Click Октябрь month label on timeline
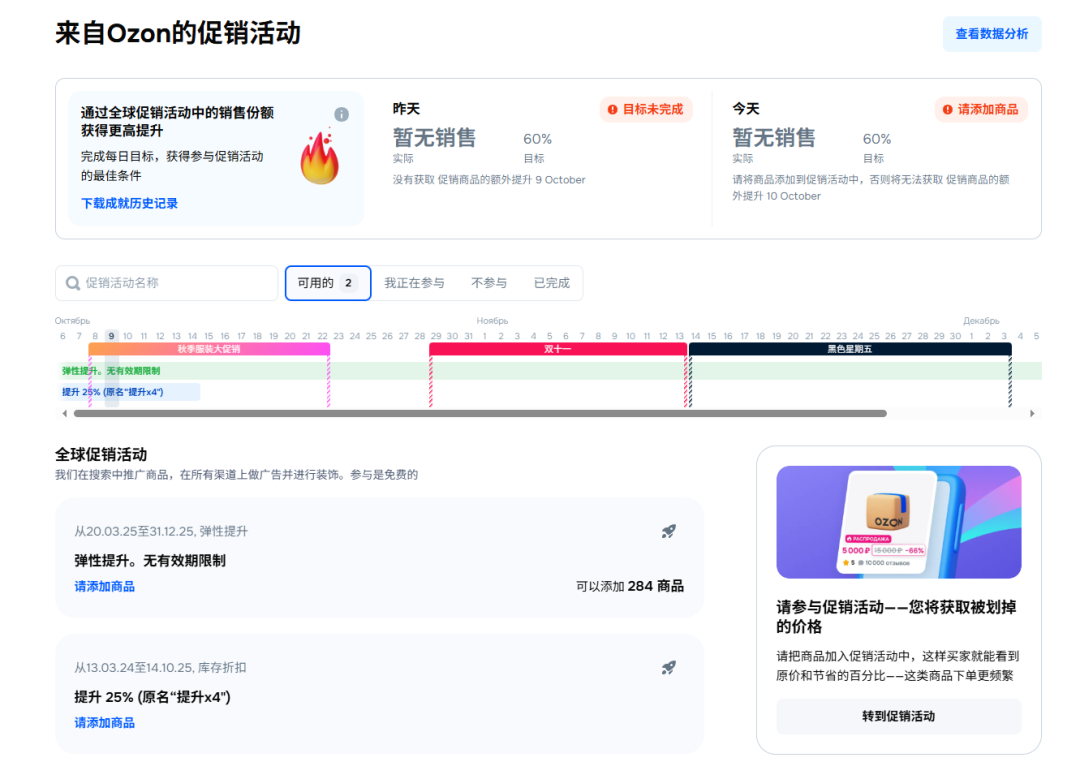 point(72,321)
